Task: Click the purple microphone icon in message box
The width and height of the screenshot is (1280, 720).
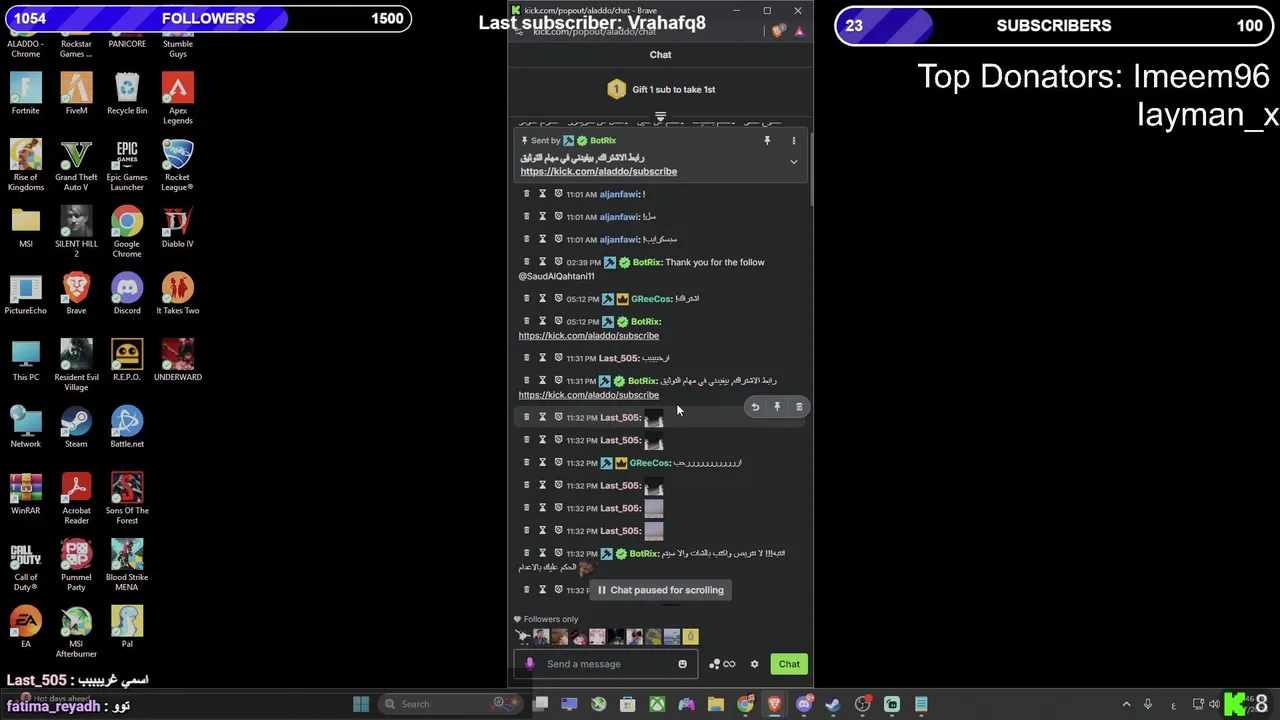Action: (529, 664)
